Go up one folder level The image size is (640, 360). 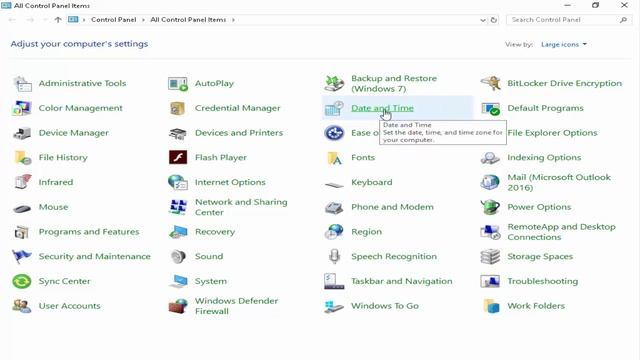58,20
